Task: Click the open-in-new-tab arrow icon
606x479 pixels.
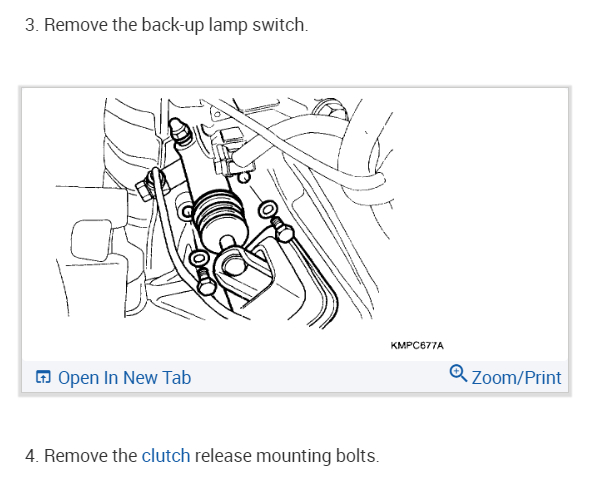Action: coord(43,377)
